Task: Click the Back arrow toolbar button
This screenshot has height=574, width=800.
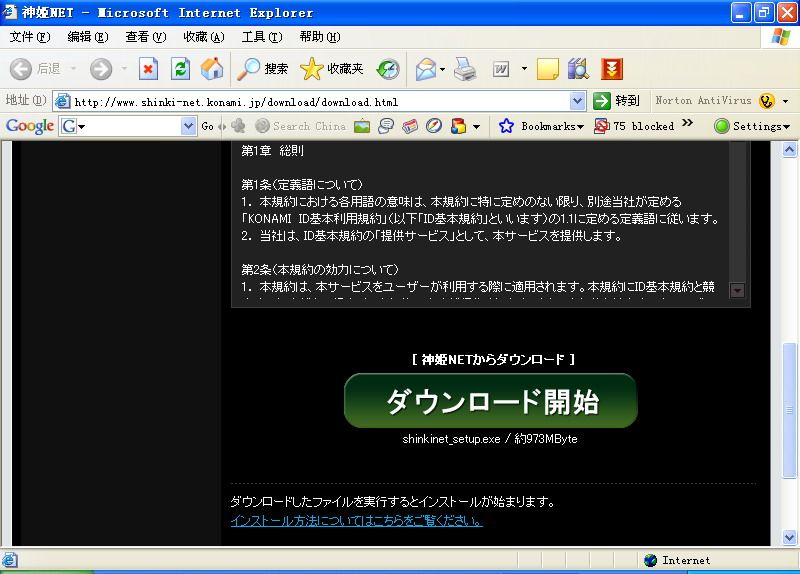Action: (21, 69)
